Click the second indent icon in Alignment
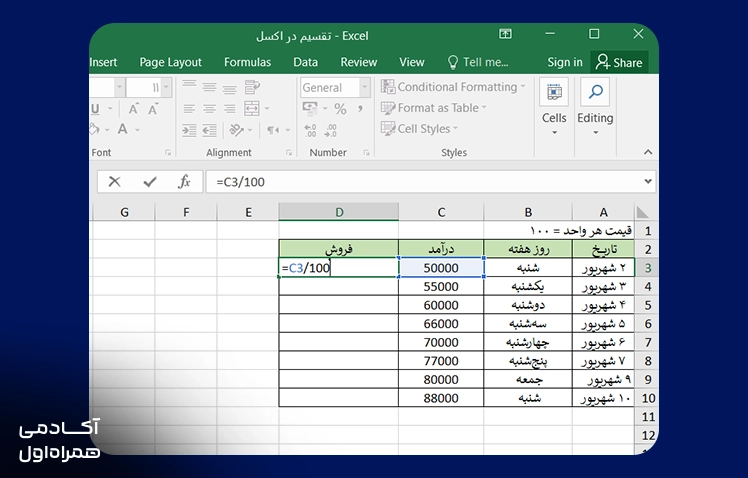Viewport: 748px width, 478px height. [209, 130]
